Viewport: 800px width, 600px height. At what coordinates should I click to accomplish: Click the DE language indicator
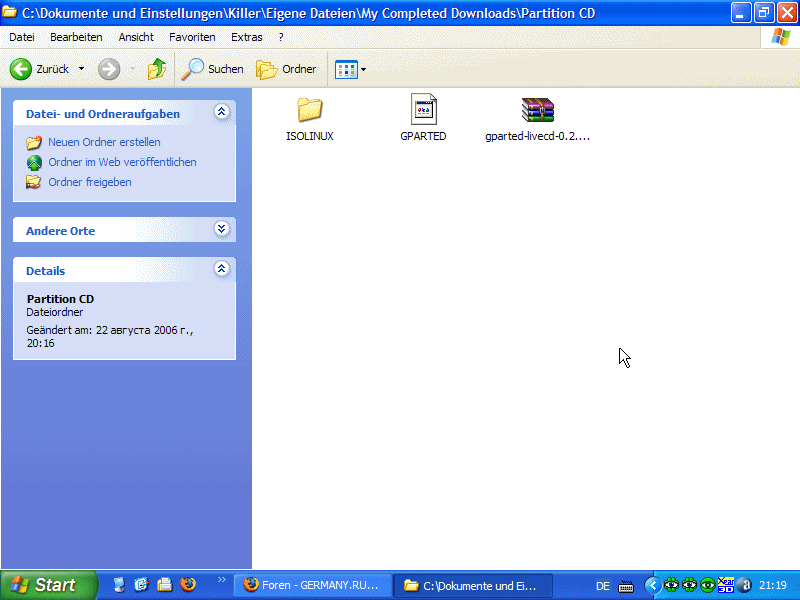click(x=603, y=586)
